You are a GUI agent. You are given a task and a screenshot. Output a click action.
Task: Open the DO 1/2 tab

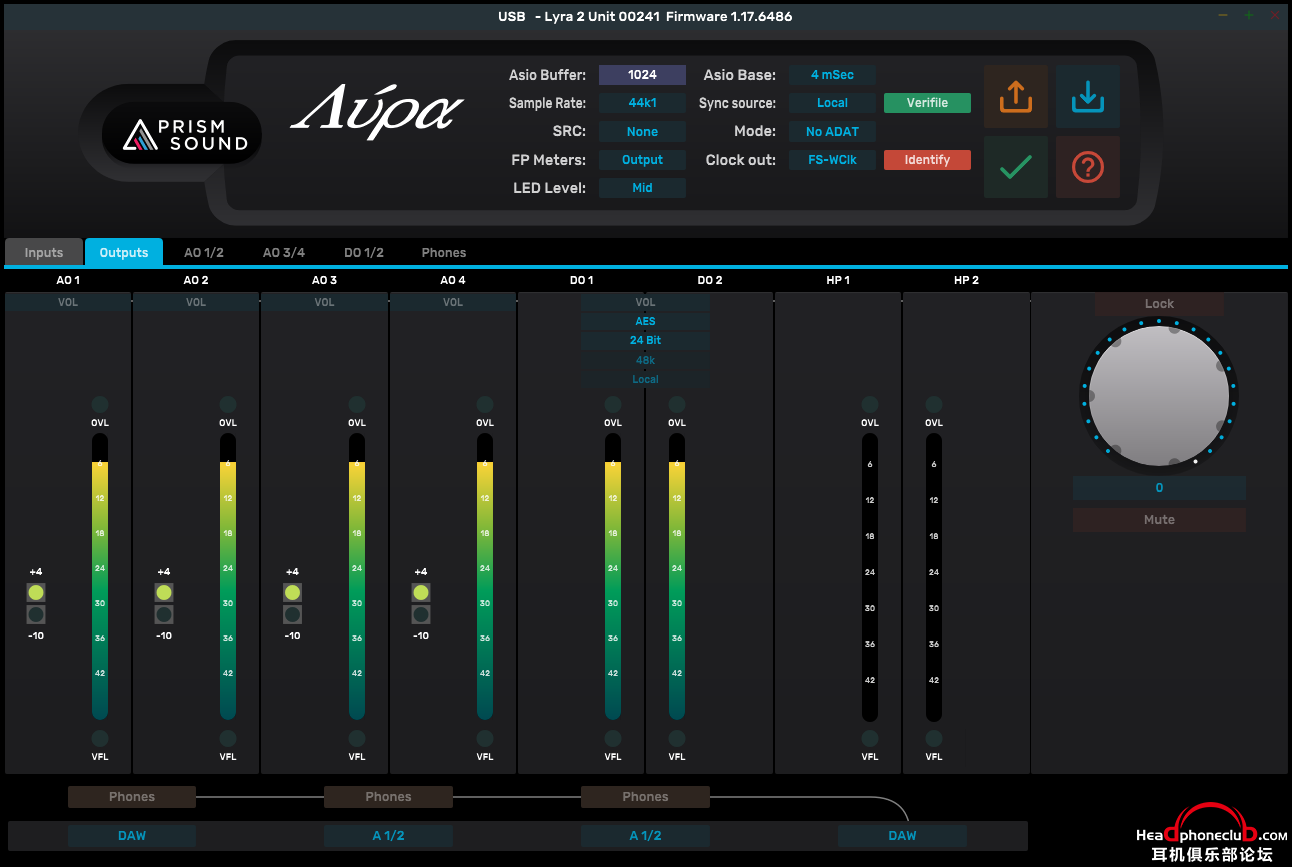pos(364,253)
